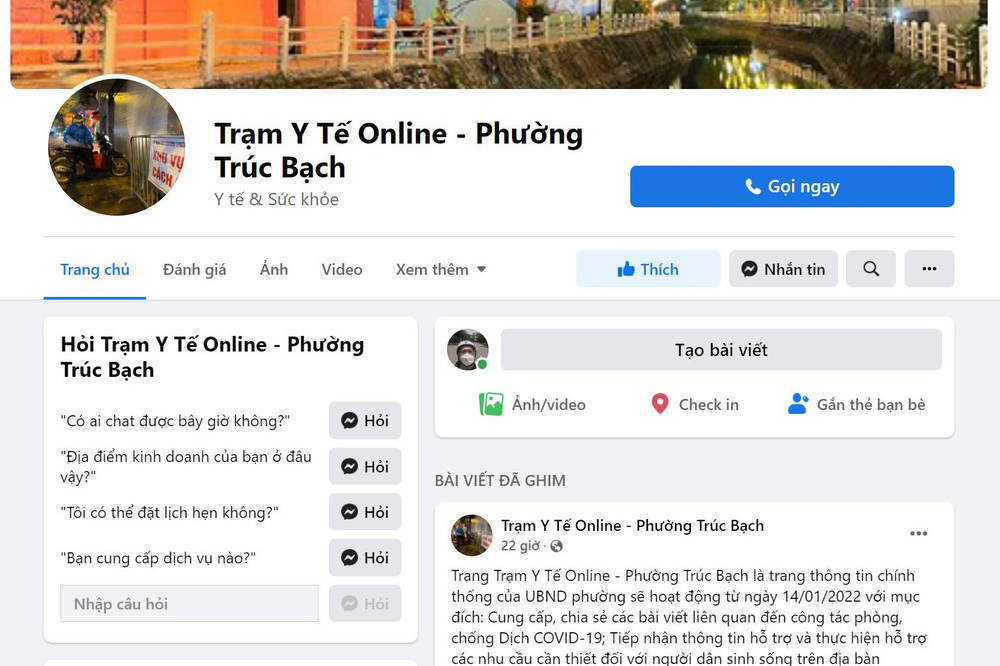The width and height of the screenshot is (1000, 666).
Task: Select the Video tab
Action: (x=342, y=269)
